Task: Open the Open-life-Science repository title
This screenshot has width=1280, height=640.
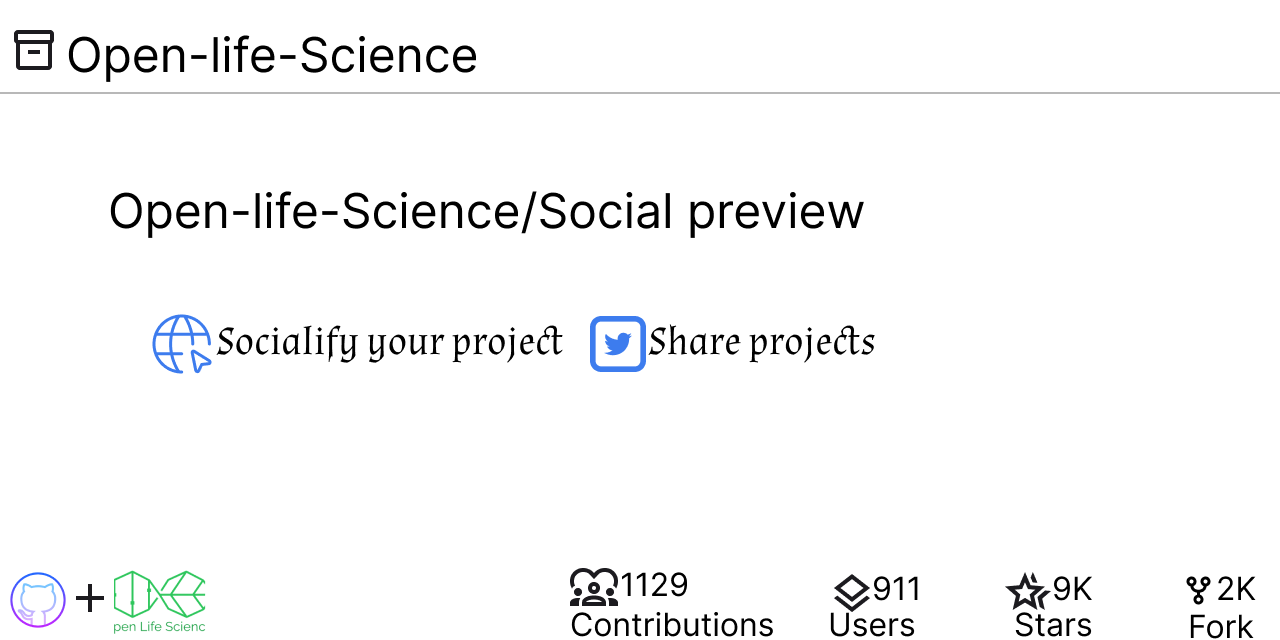Action: [272, 55]
